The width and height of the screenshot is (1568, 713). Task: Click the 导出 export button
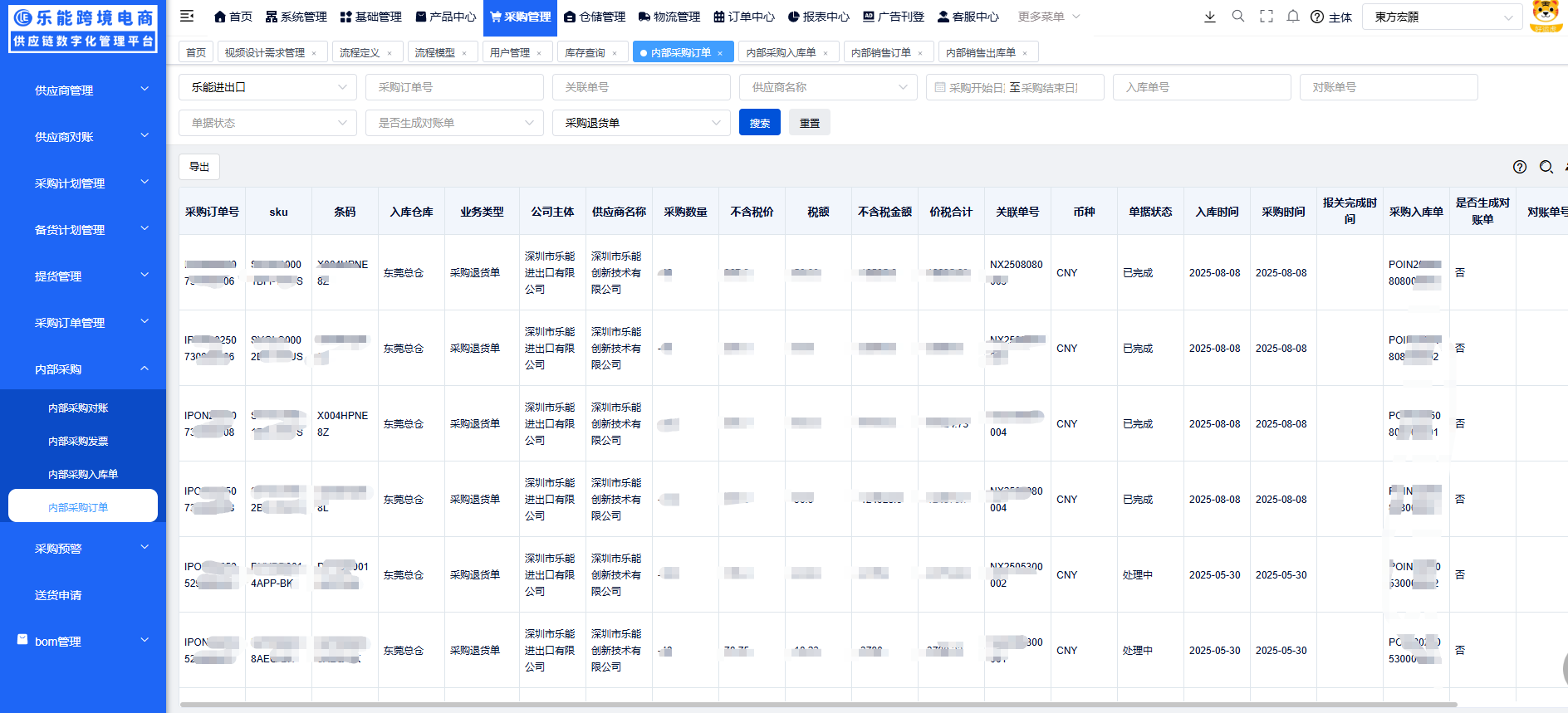click(199, 167)
